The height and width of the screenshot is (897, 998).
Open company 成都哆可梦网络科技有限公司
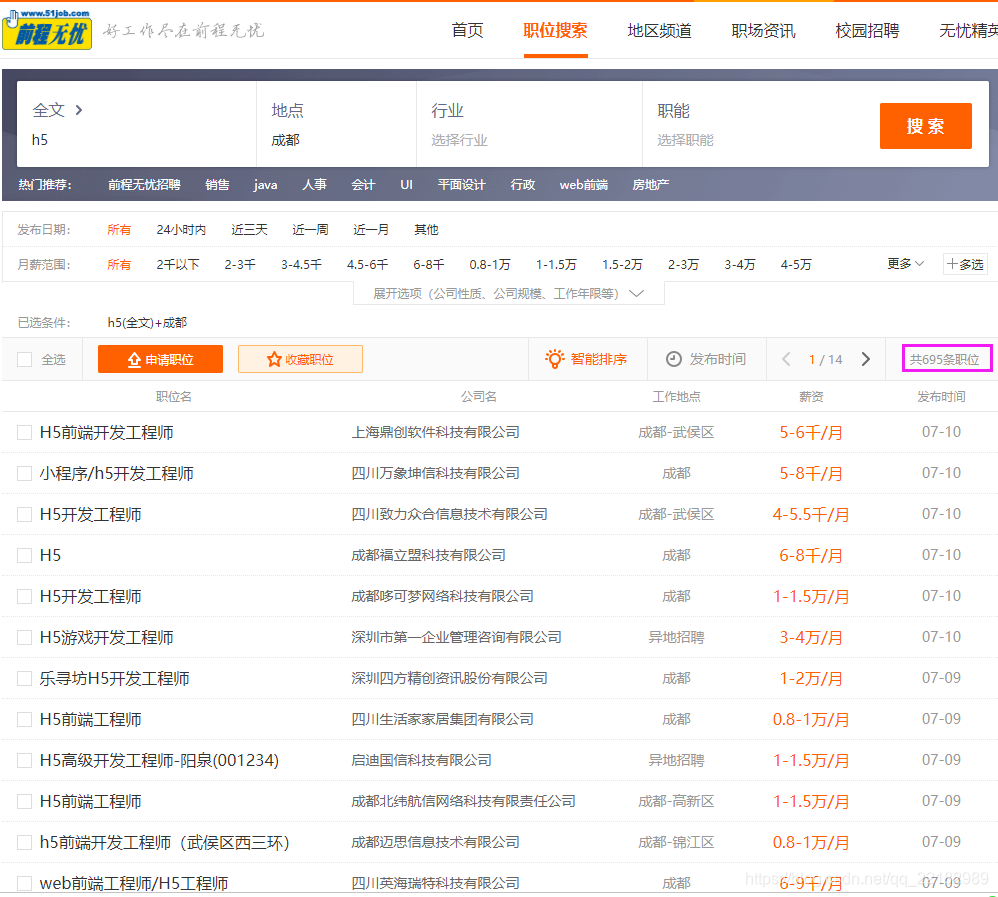pyautogui.click(x=442, y=597)
